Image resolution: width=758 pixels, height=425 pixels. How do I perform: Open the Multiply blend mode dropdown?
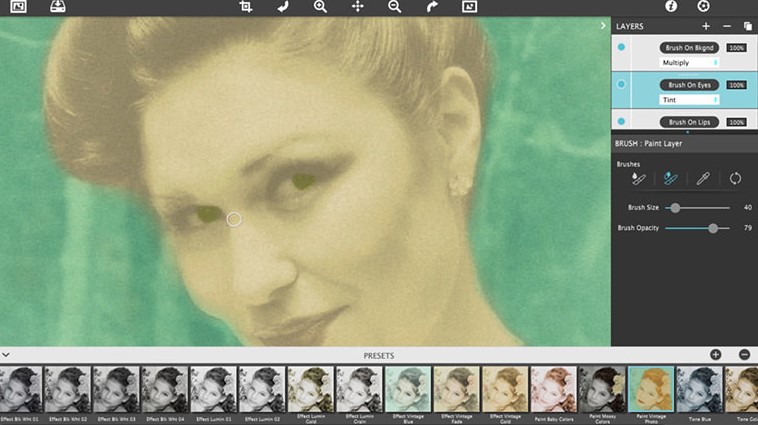click(x=689, y=62)
